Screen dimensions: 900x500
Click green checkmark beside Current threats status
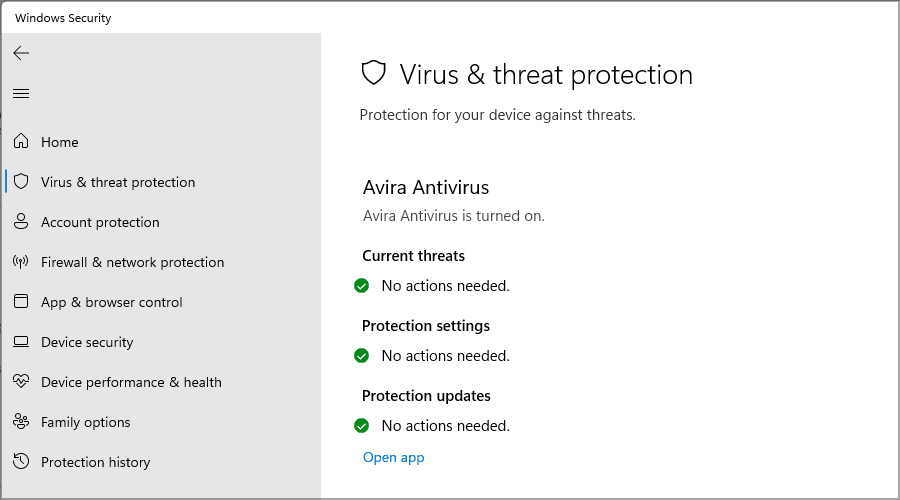362,286
